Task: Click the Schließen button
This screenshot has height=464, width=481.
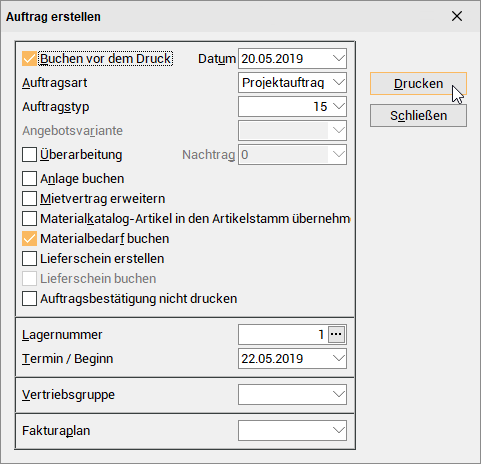Action: (418, 116)
